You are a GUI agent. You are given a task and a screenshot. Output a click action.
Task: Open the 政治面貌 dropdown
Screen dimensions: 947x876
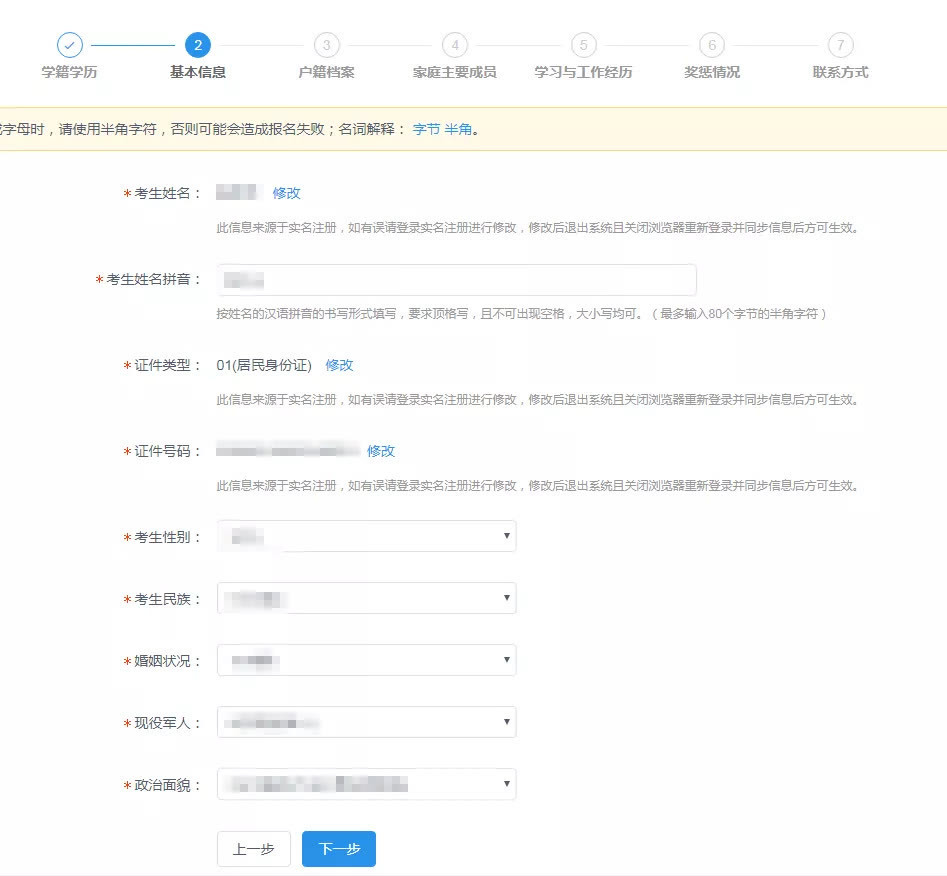pyautogui.click(x=366, y=784)
